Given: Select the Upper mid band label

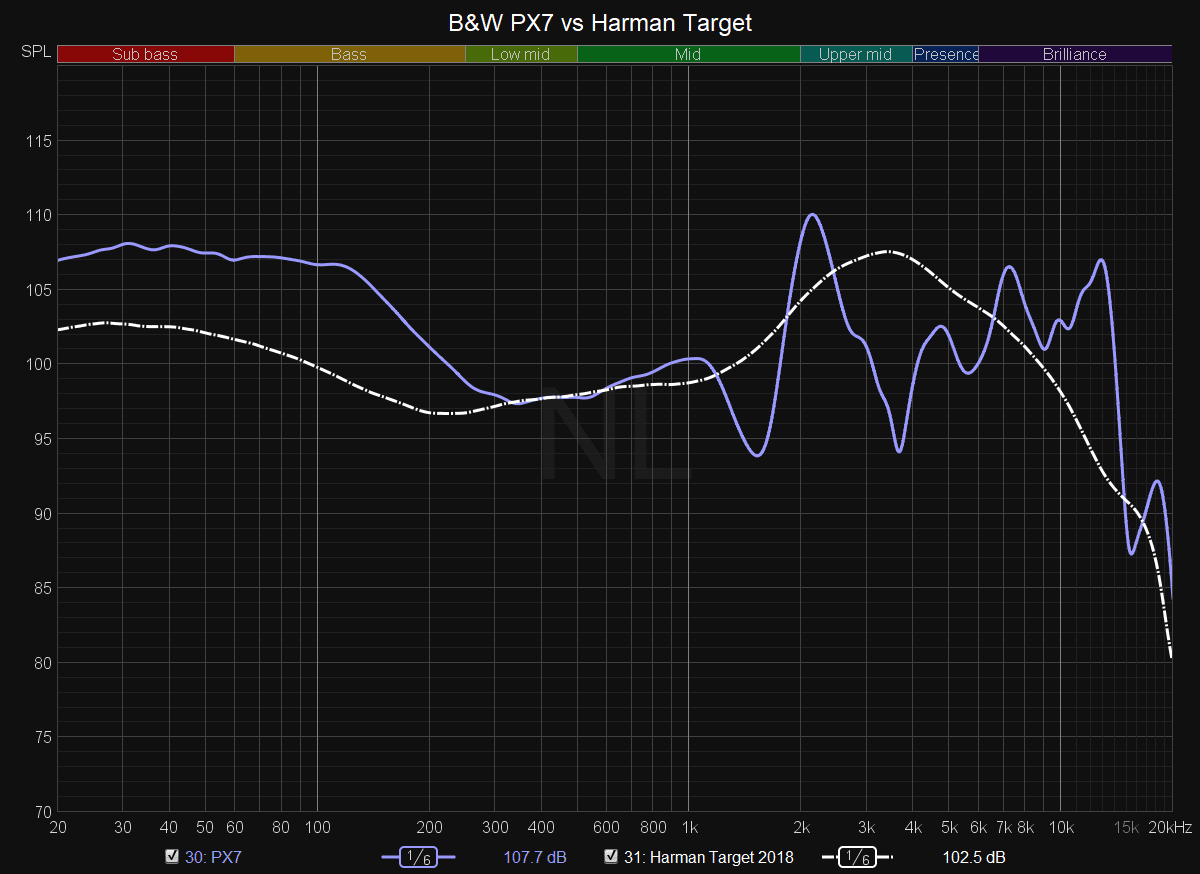Looking at the screenshot, I should pos(855,55).
